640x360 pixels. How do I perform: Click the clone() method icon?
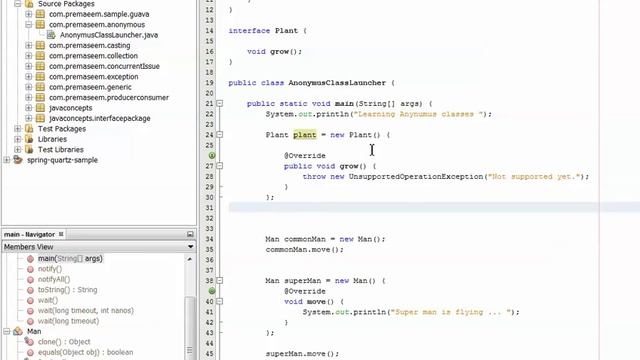click(x=29, y=342)
